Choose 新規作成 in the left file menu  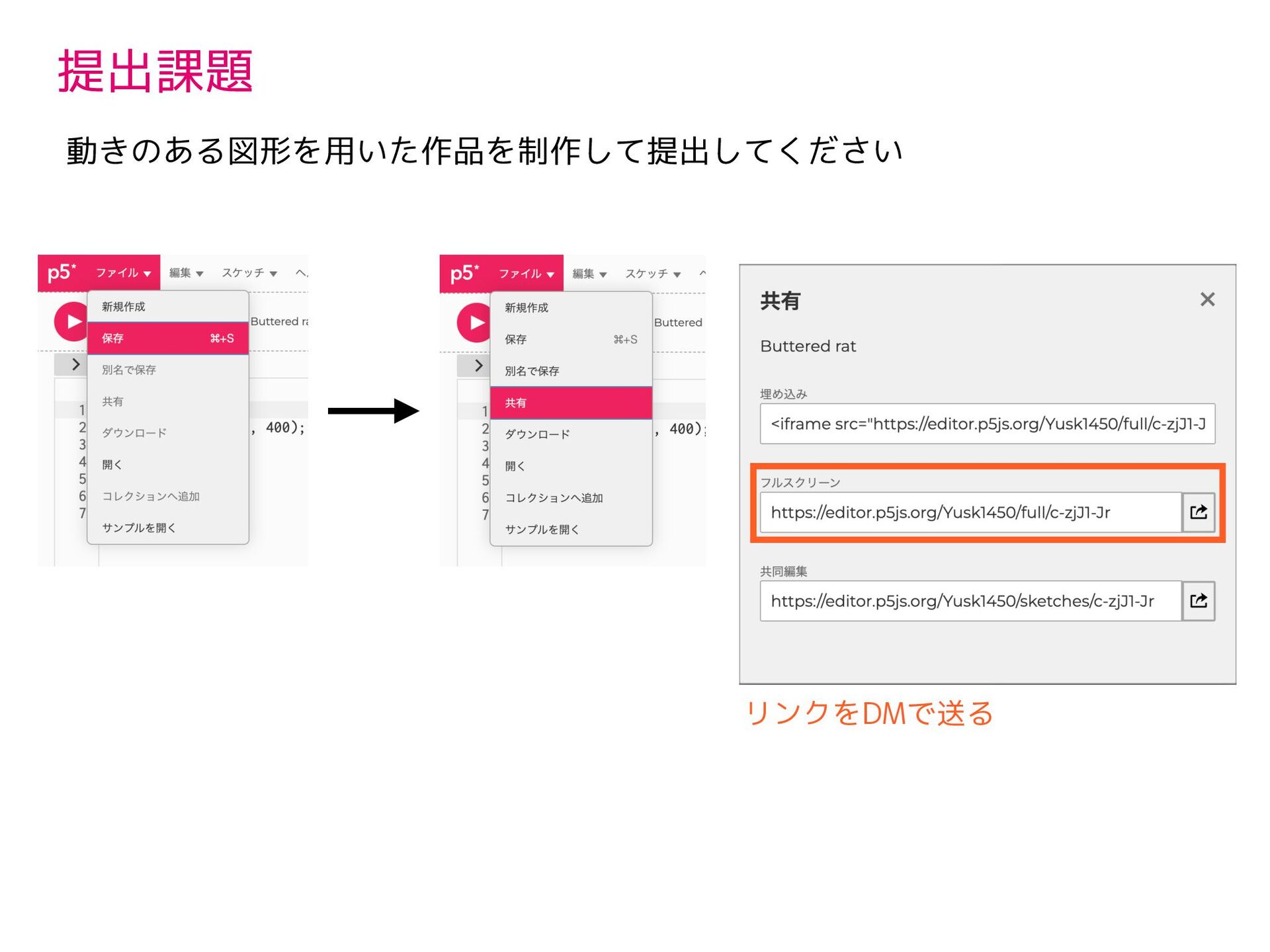click(x=124, y=307)
